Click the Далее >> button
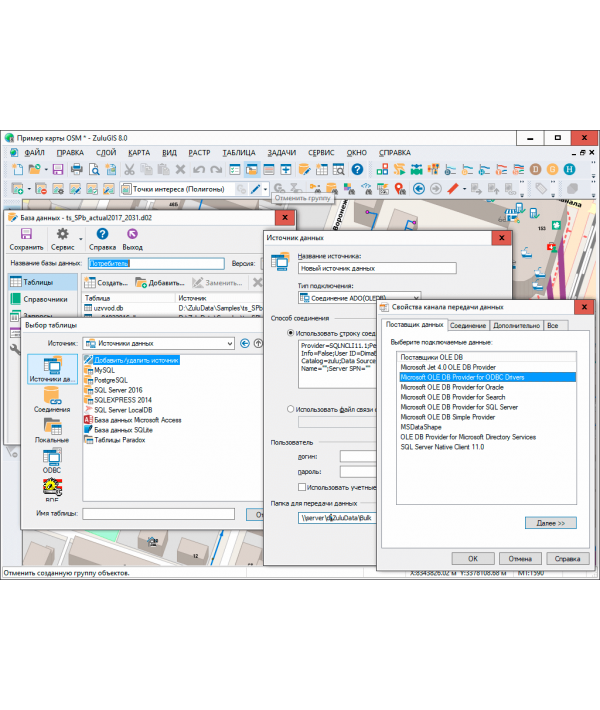 551,523
